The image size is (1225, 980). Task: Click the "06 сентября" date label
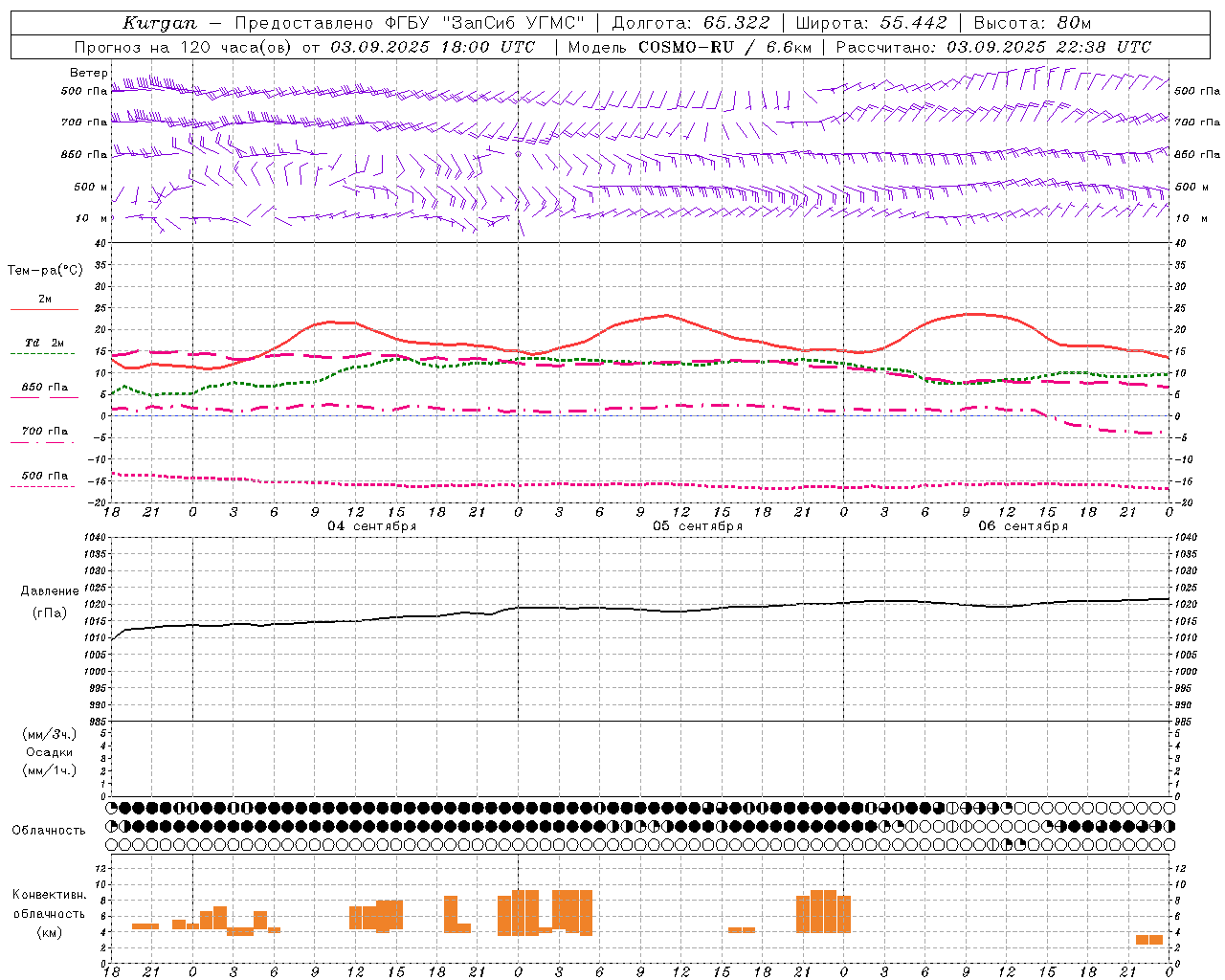(1023, 526)
